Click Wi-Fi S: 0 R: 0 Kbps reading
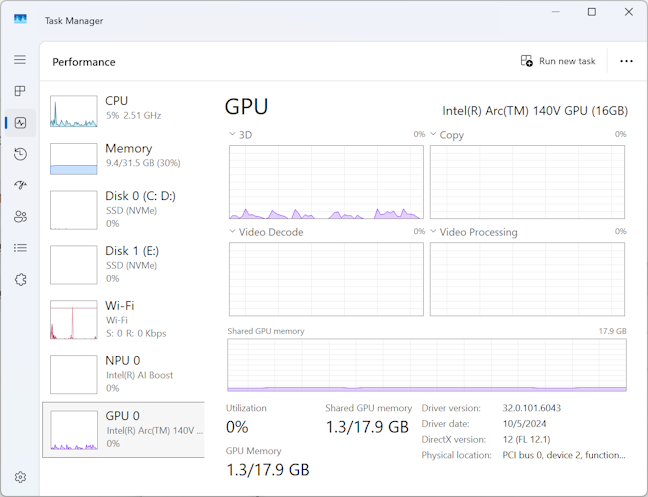Viewport: 648px width, 497px height. tap(136, 333)
